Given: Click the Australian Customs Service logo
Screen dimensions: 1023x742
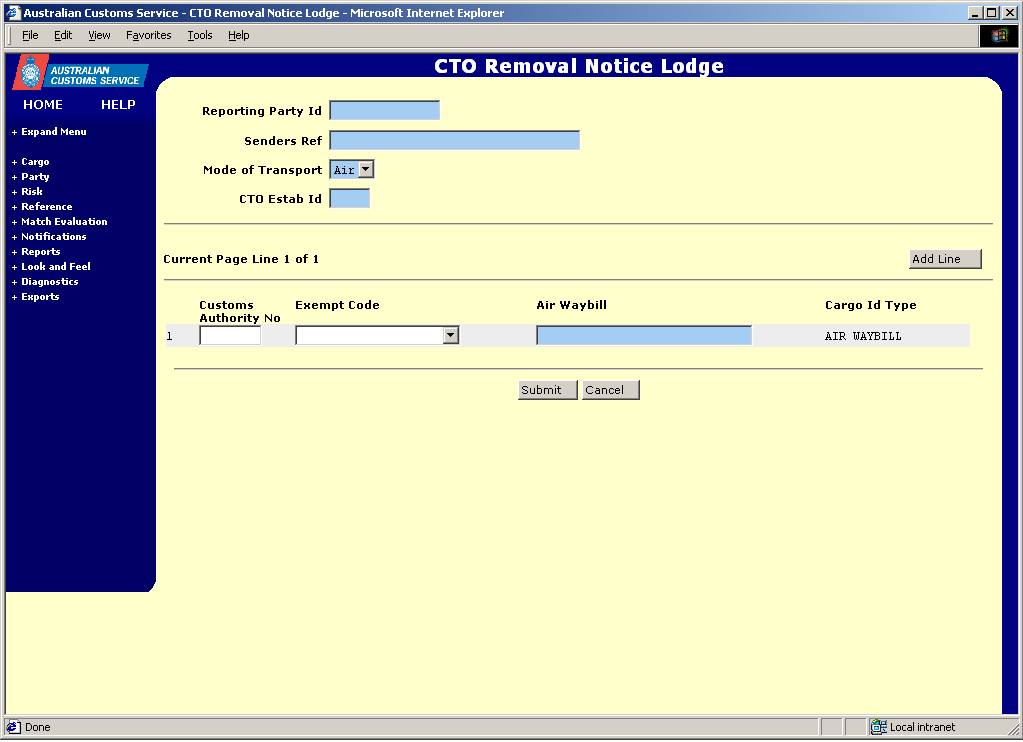Looking at the screenshot, I should 80,72.
